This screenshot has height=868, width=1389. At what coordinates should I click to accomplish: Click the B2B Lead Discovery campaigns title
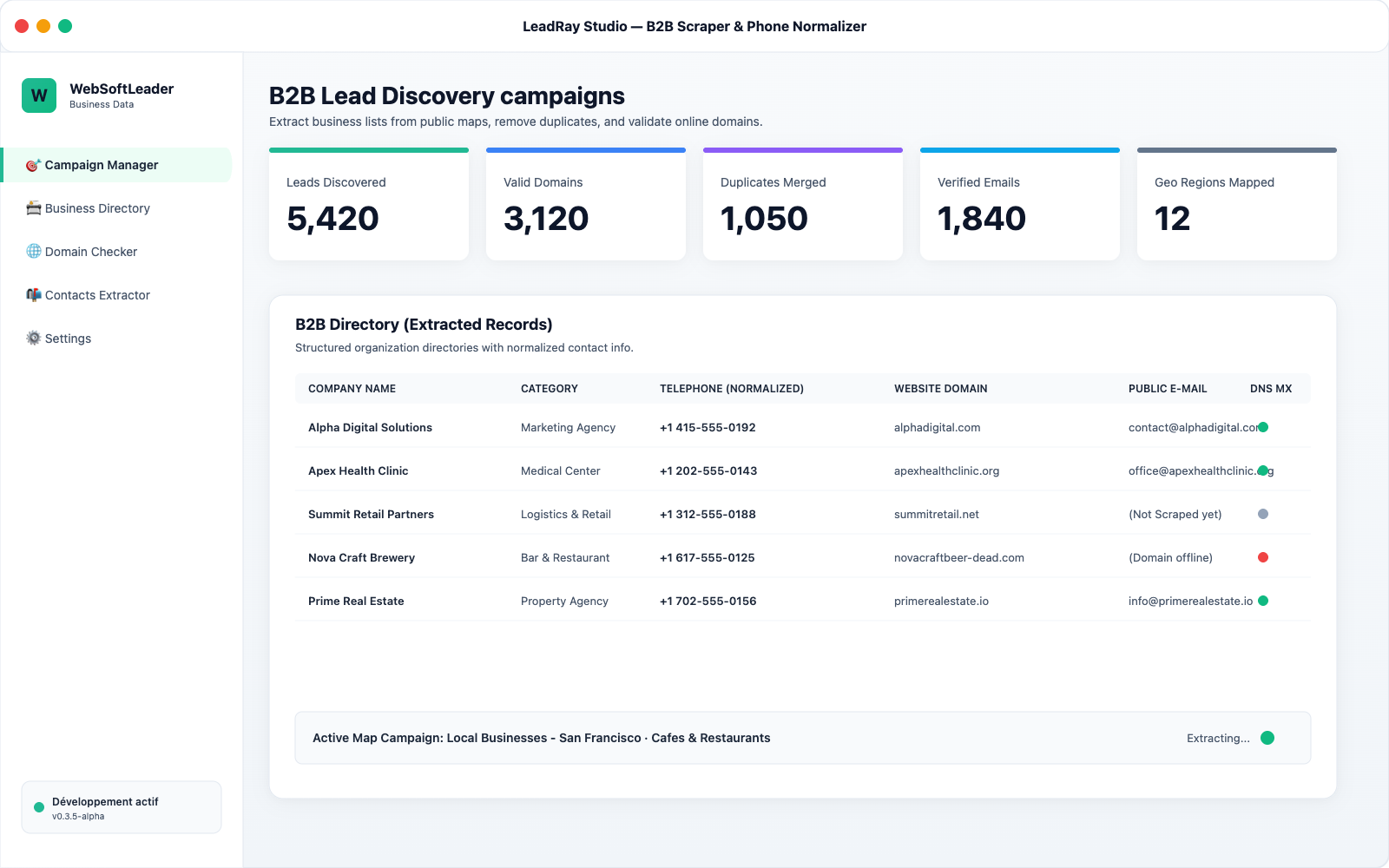coord(446,95)
